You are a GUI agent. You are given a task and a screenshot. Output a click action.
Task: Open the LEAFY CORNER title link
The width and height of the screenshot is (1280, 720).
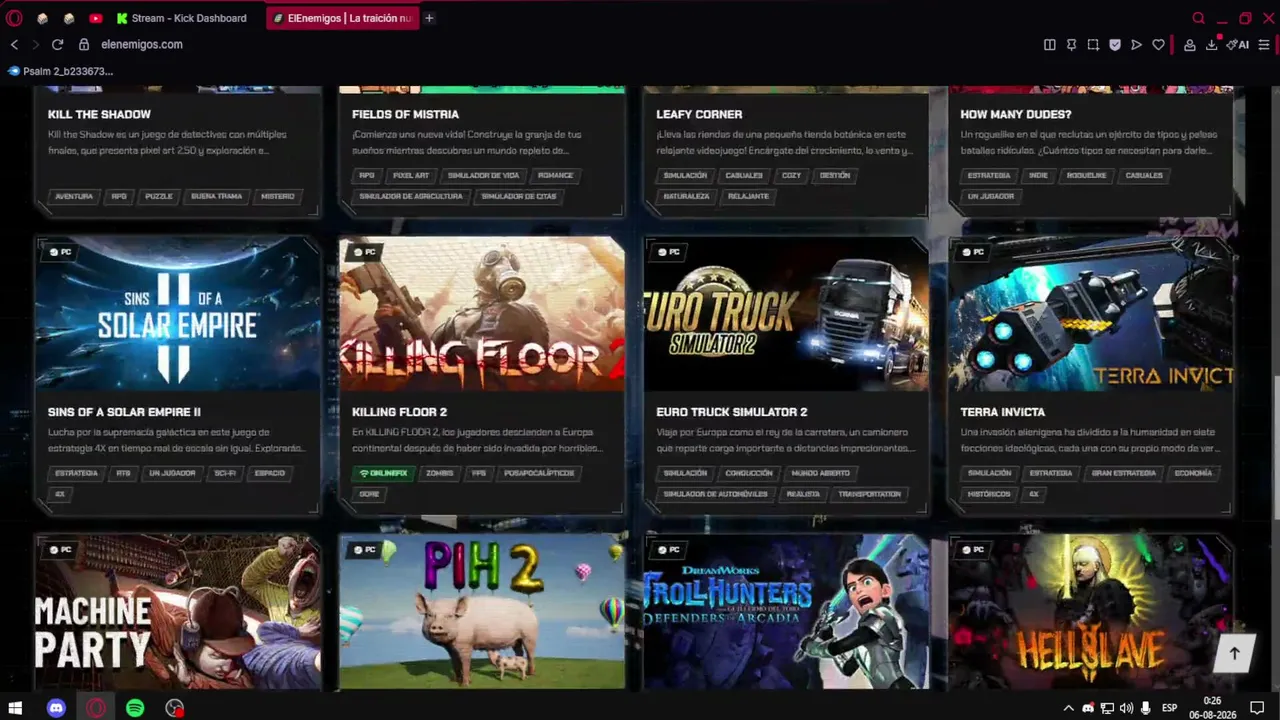coord(699,114)
